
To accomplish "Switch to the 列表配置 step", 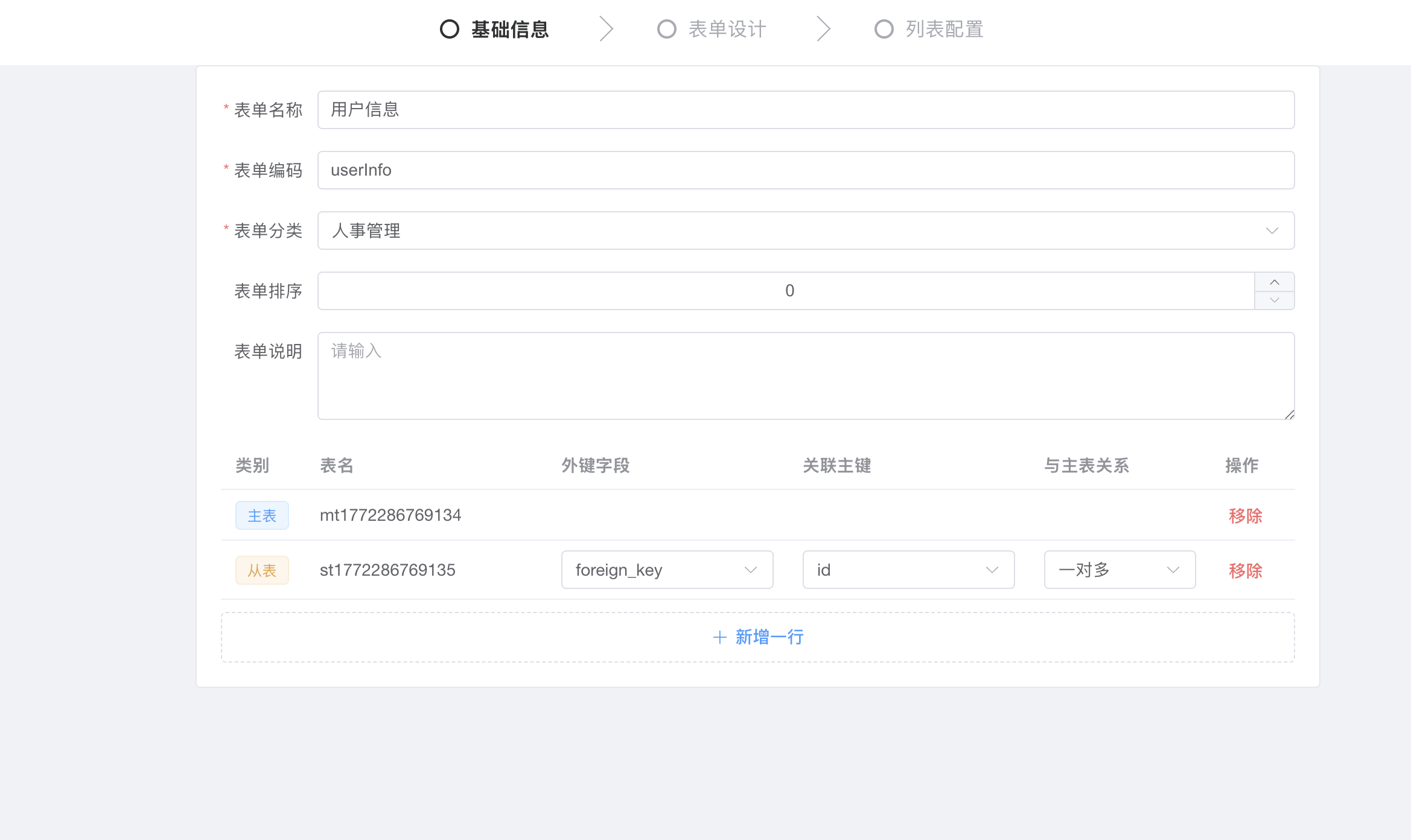I will (944, 29).
